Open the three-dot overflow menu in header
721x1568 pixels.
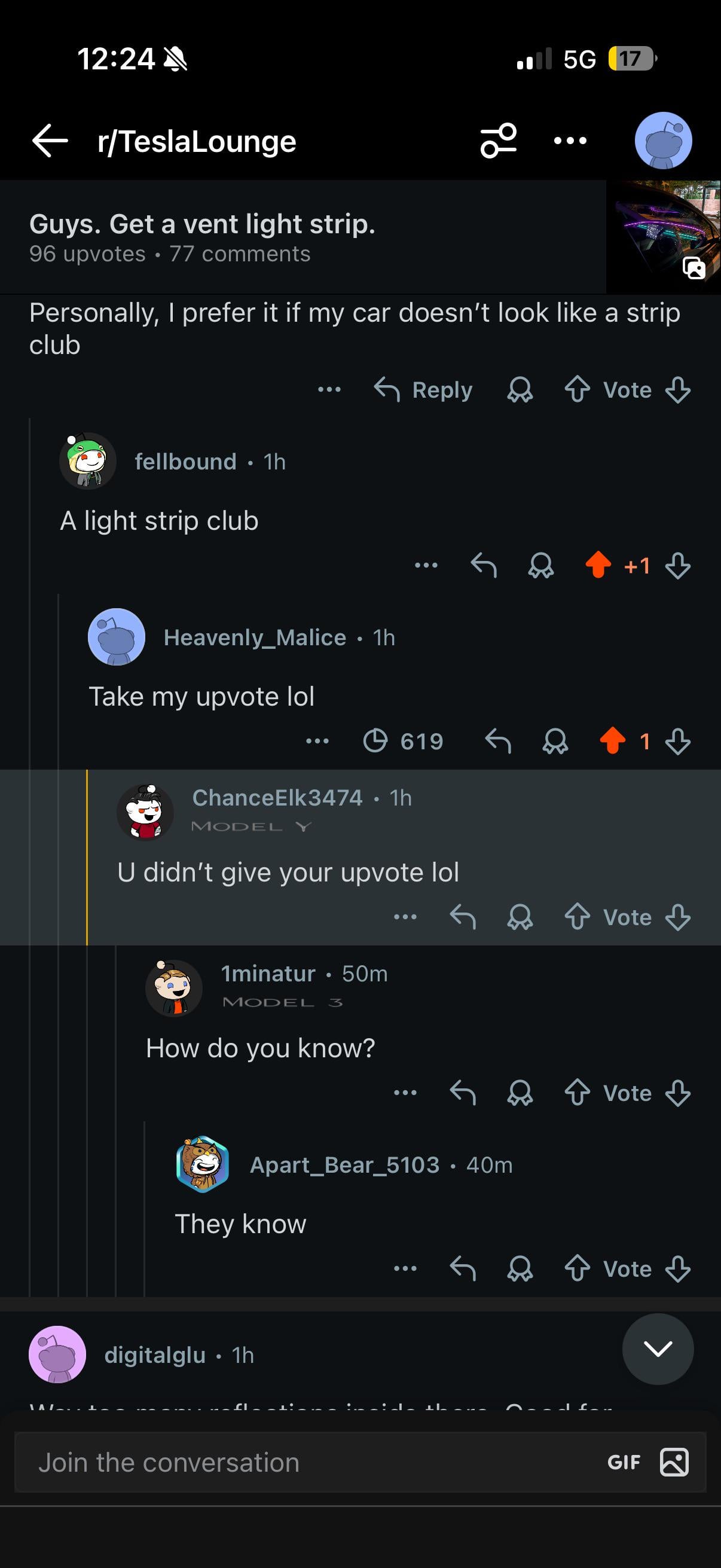pos(570,141)
